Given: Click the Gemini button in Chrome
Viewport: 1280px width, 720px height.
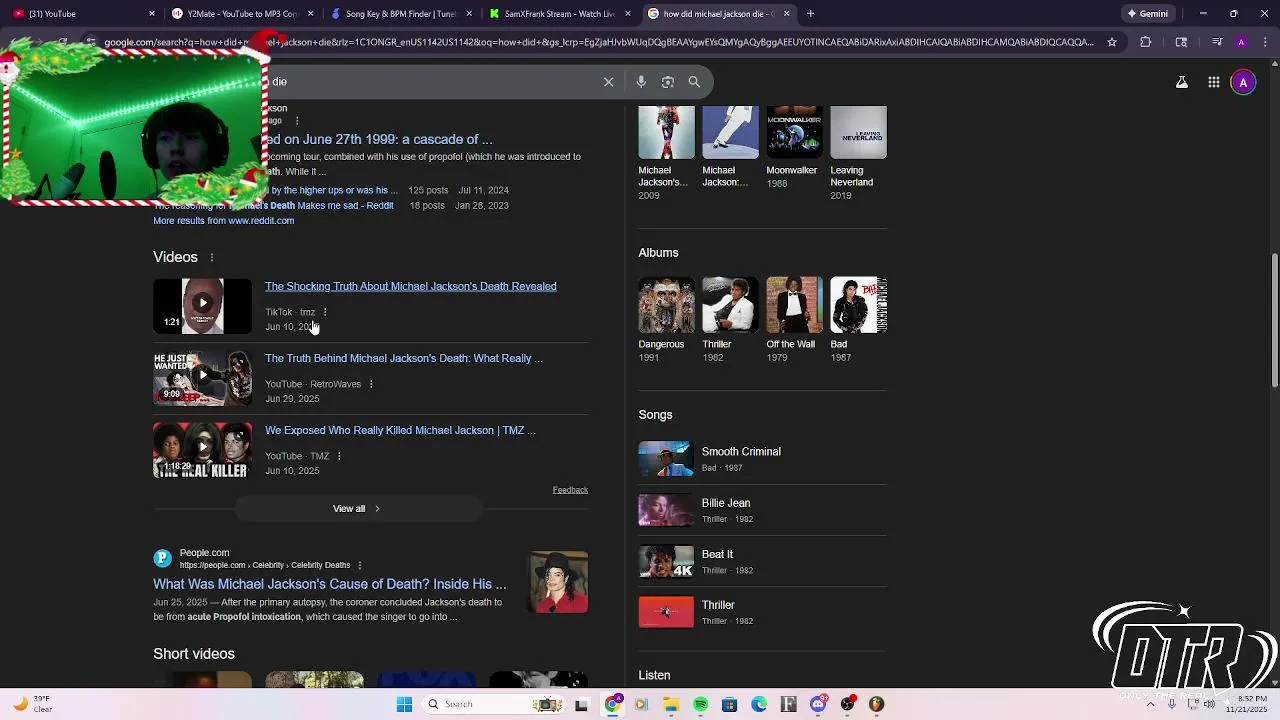Looking at the screenshot, I should tap(1147, 14).
